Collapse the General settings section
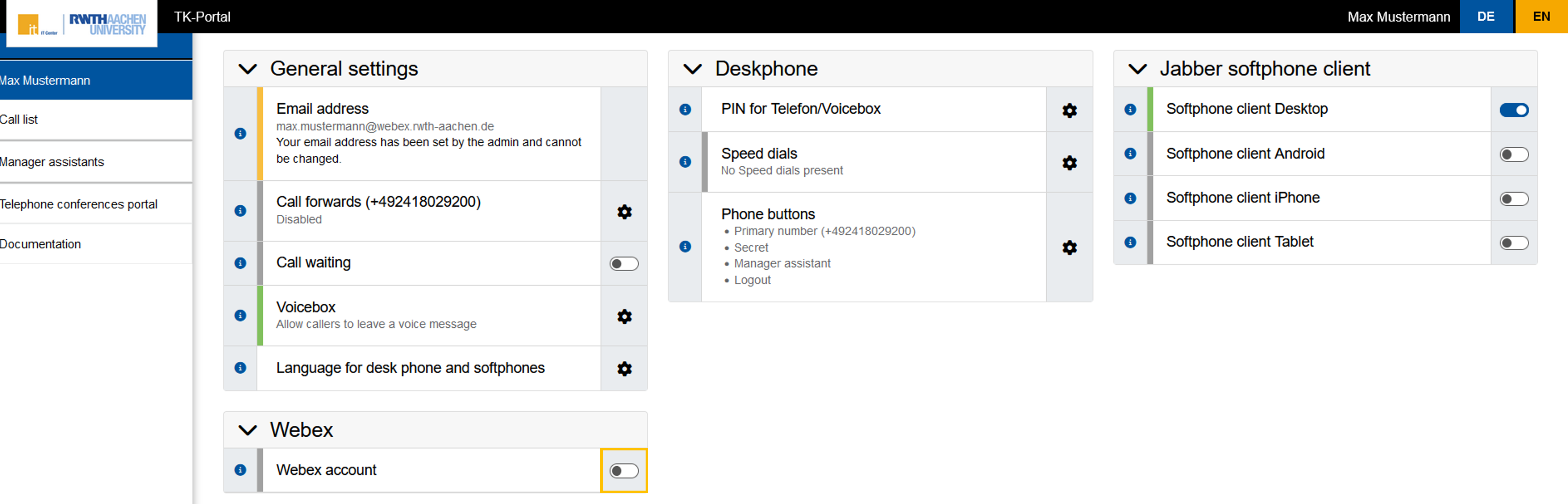 point(248,69)
